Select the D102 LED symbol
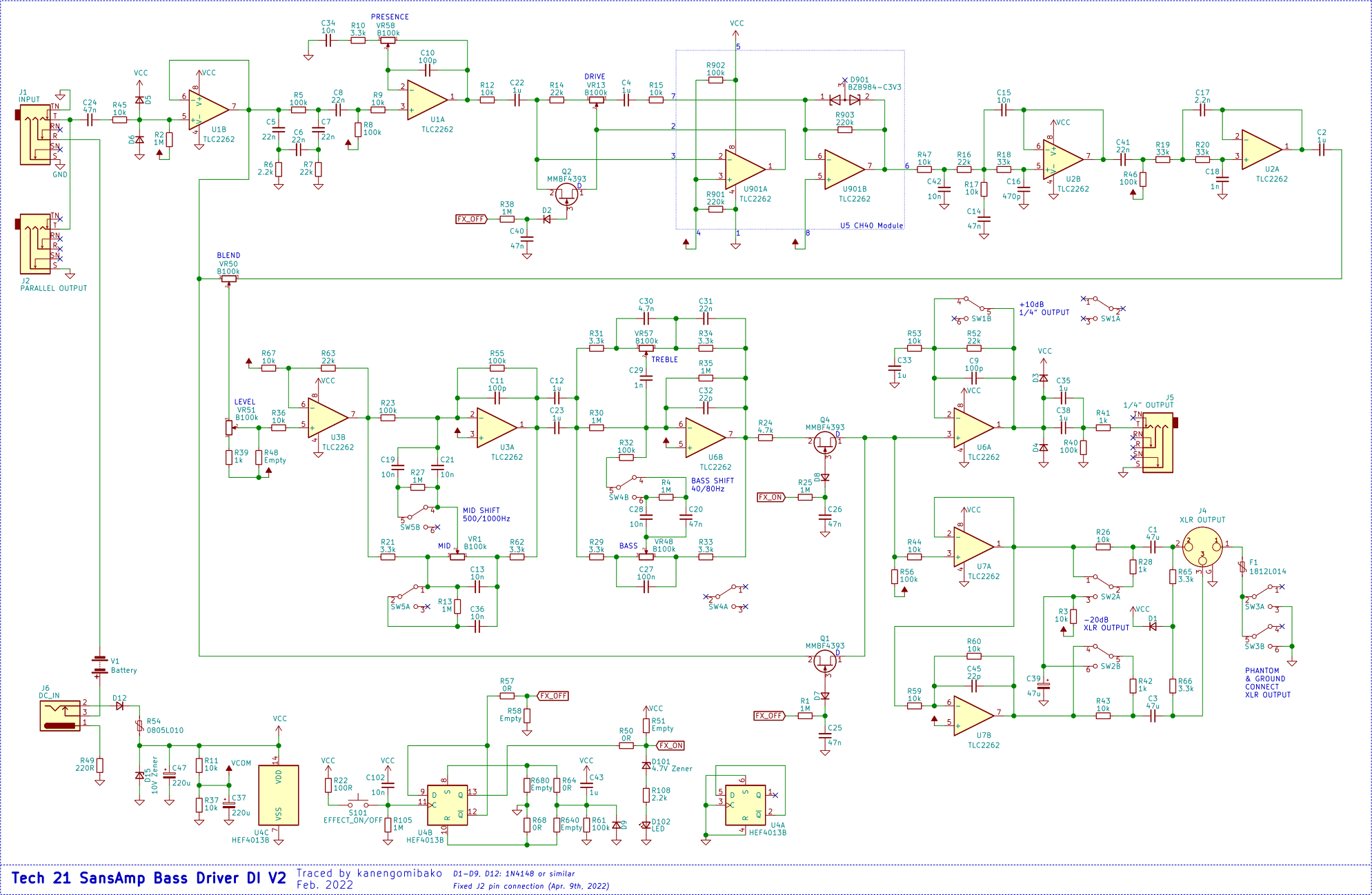1372x895 pixels. click(x=646, y=824)
